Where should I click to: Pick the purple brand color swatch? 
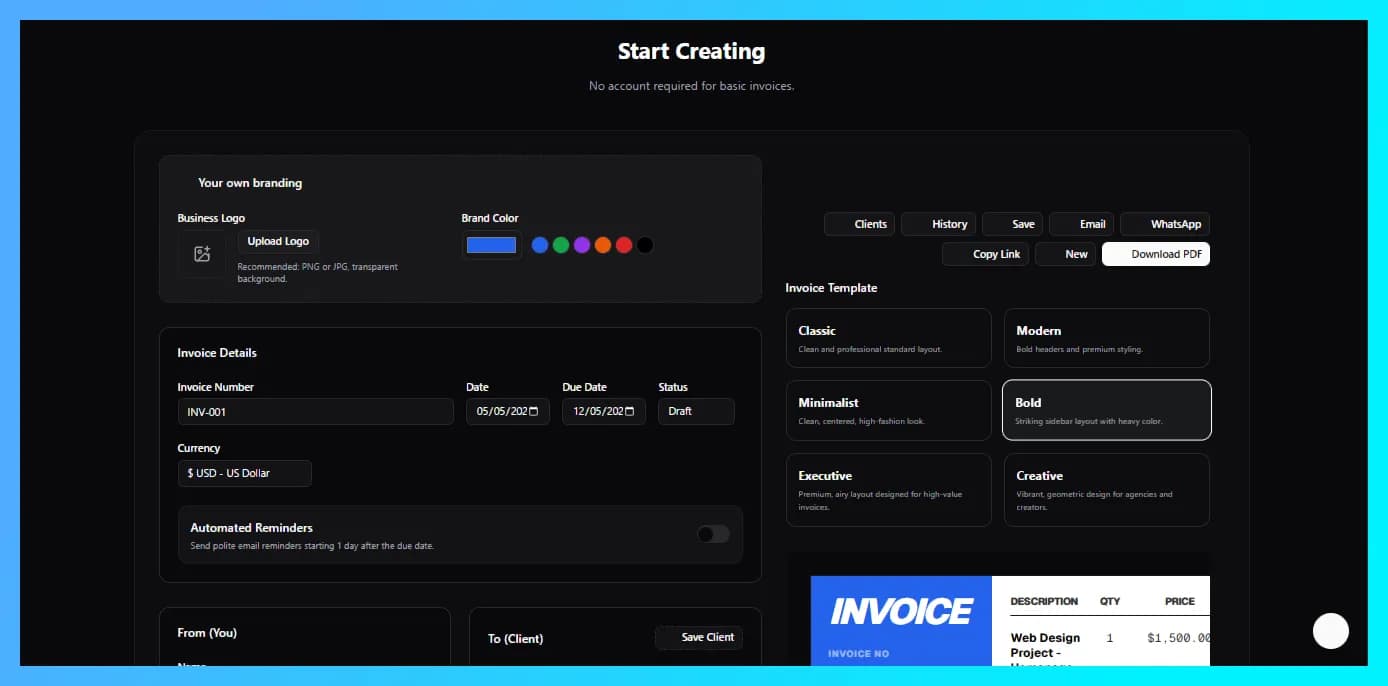click(x=582, y=245)
